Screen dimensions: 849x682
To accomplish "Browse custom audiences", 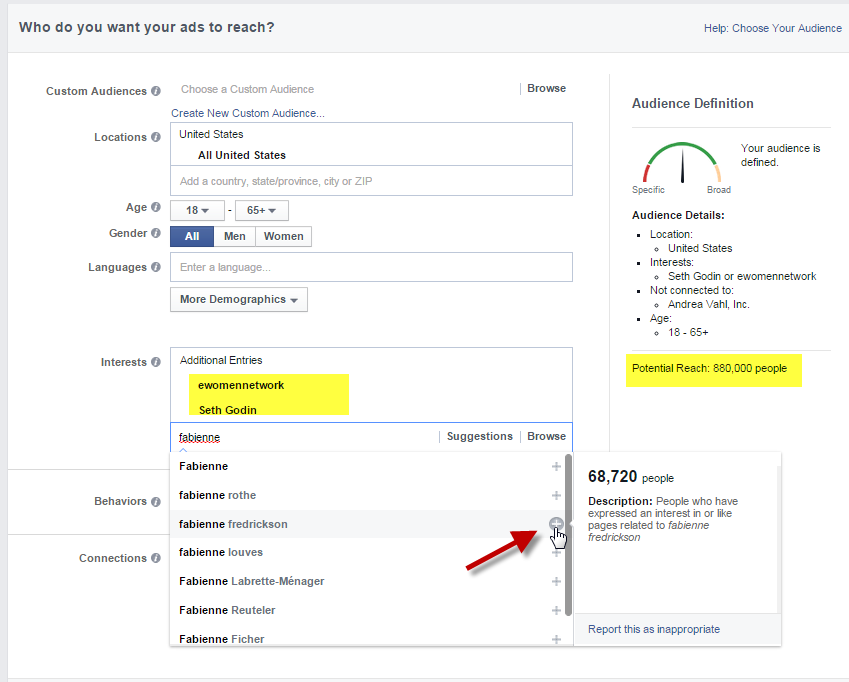I will point(546,88).
